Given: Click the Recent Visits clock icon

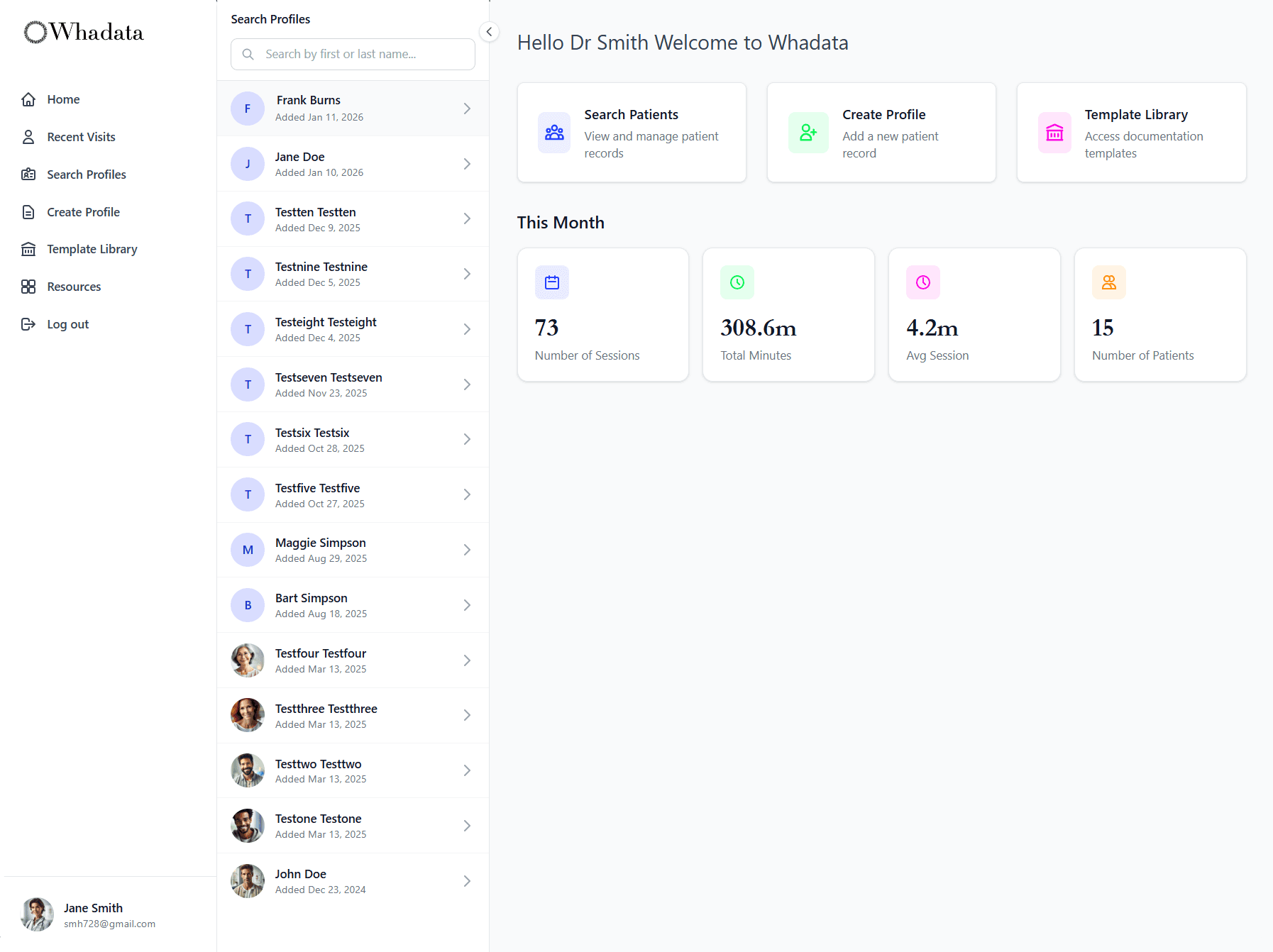Looking at the screenshot, I should [29, 136].
